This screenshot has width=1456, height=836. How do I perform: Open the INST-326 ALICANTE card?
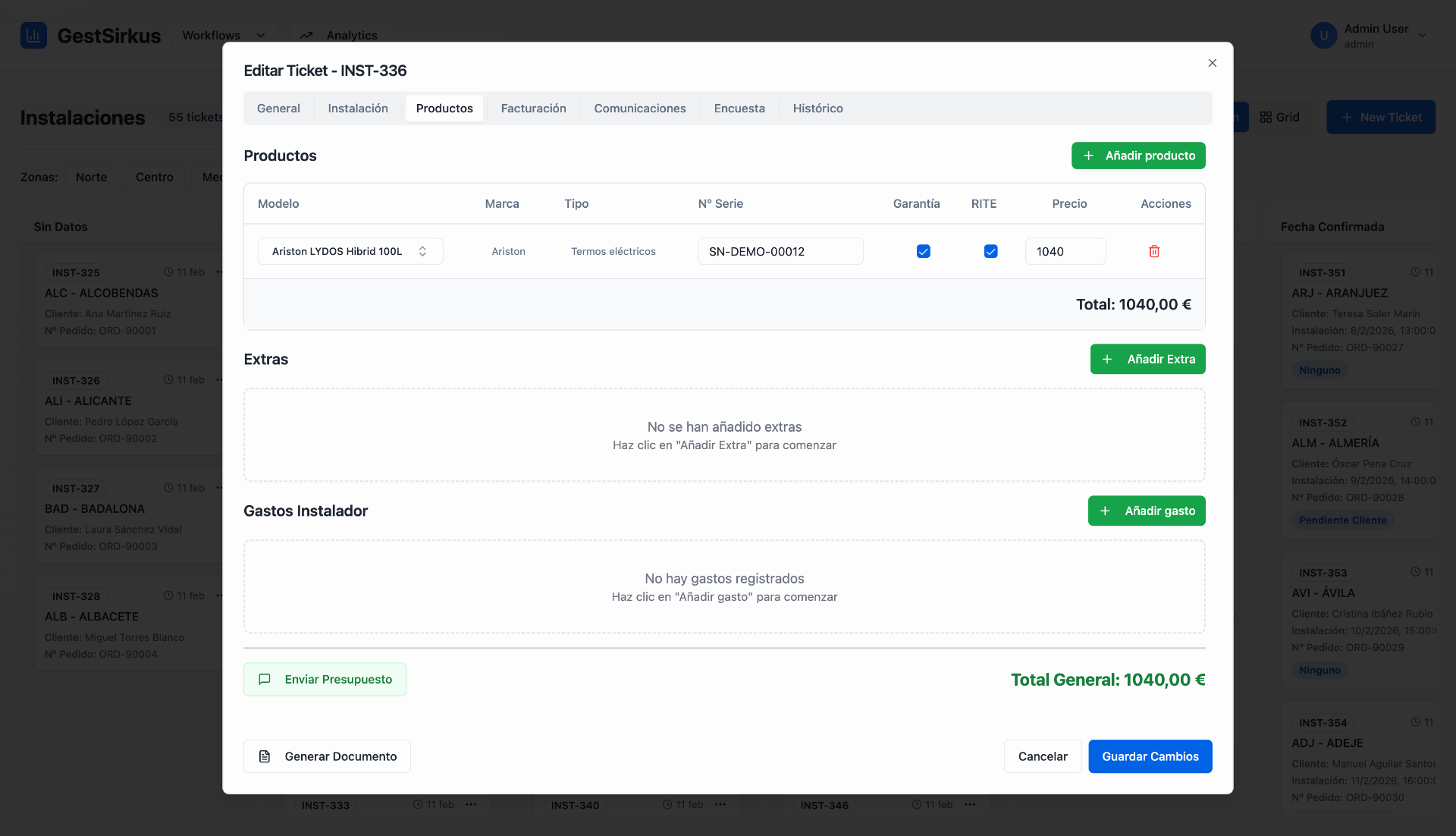(129, 407)
